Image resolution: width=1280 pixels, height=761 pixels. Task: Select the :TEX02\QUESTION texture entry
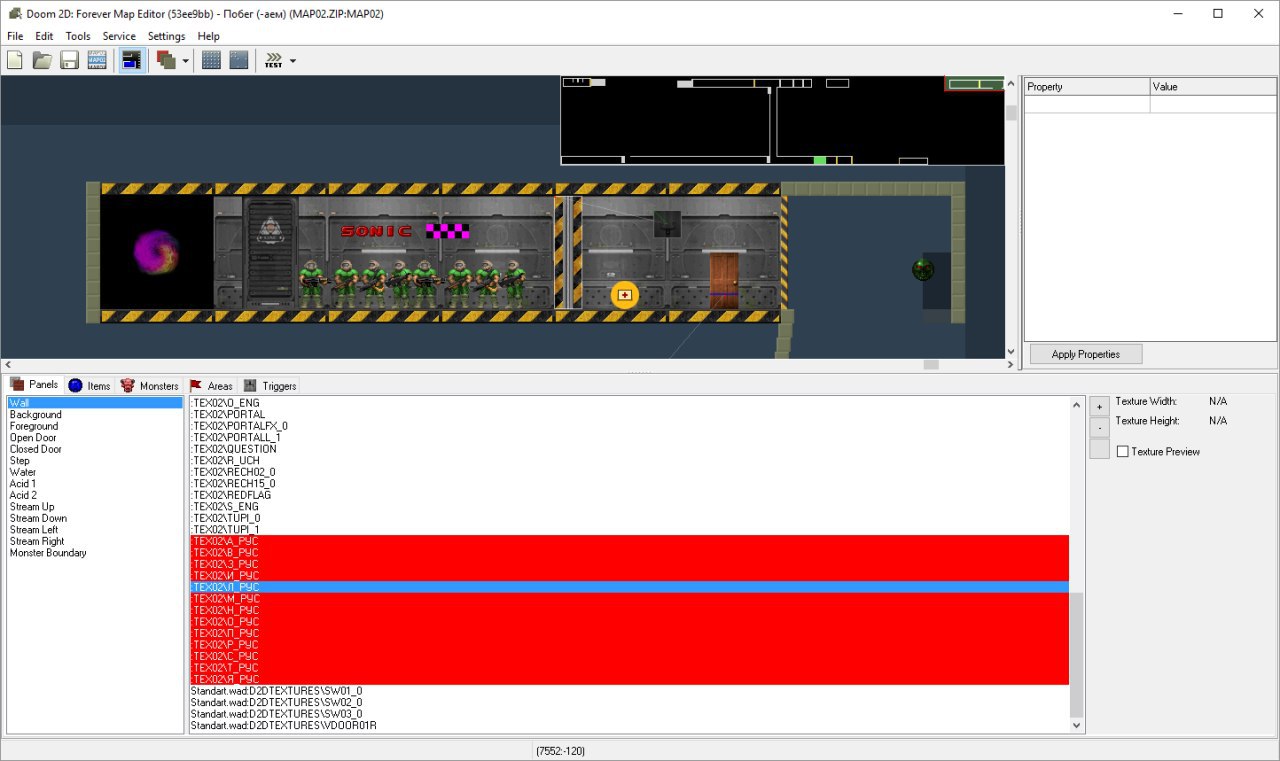coord(630,449)
